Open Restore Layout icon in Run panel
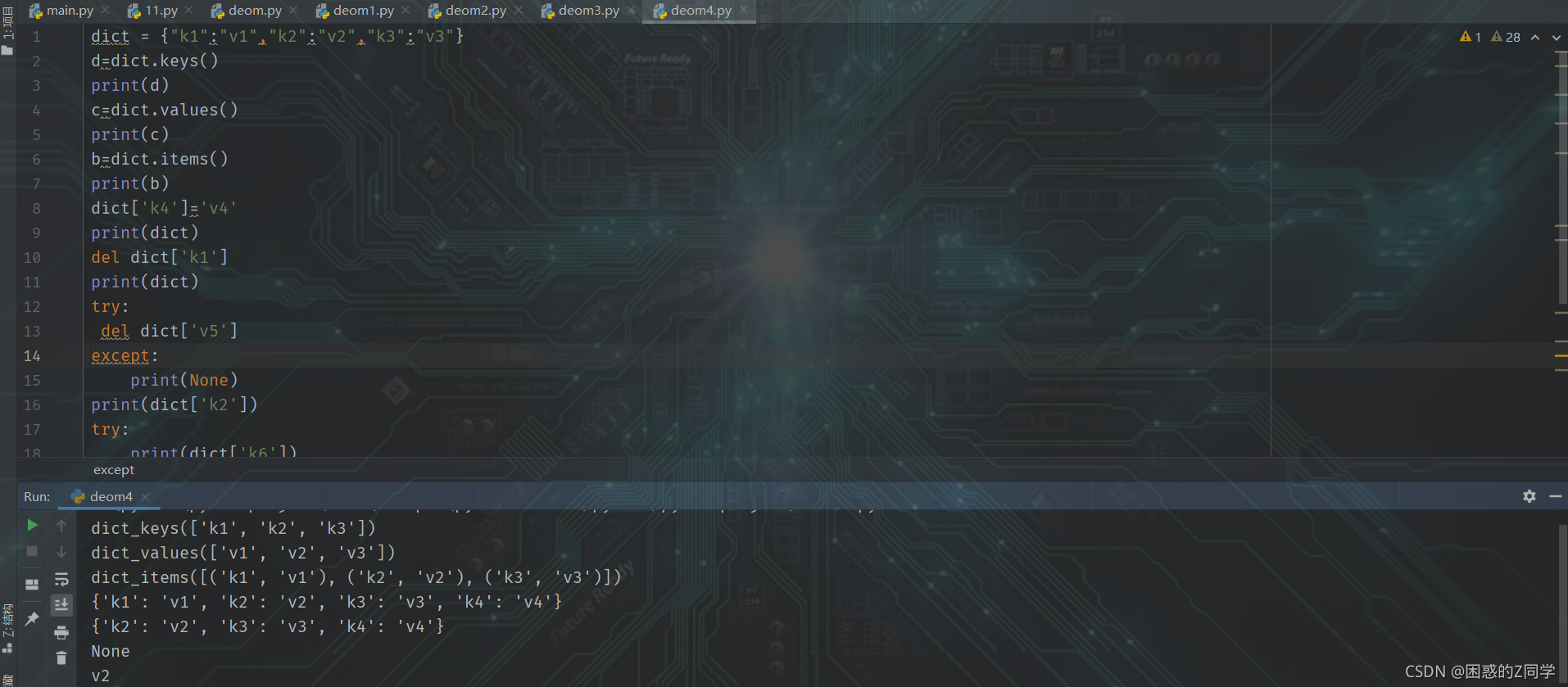 [x=32, y=585]
